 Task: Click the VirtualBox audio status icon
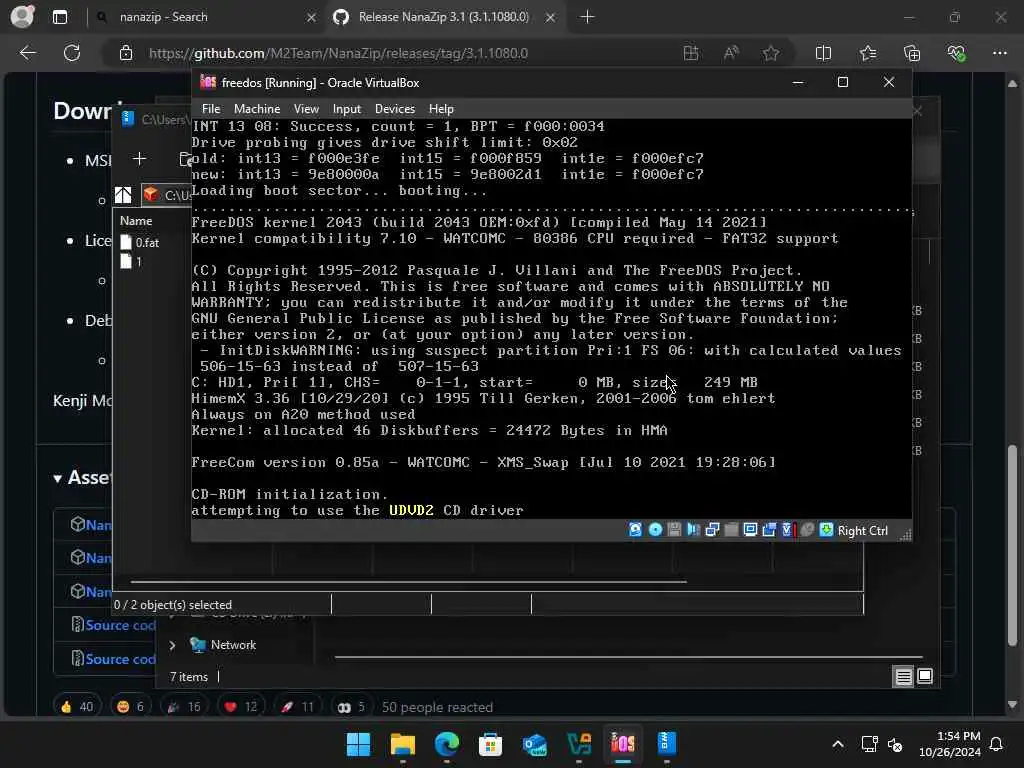[x=693, y=530]
